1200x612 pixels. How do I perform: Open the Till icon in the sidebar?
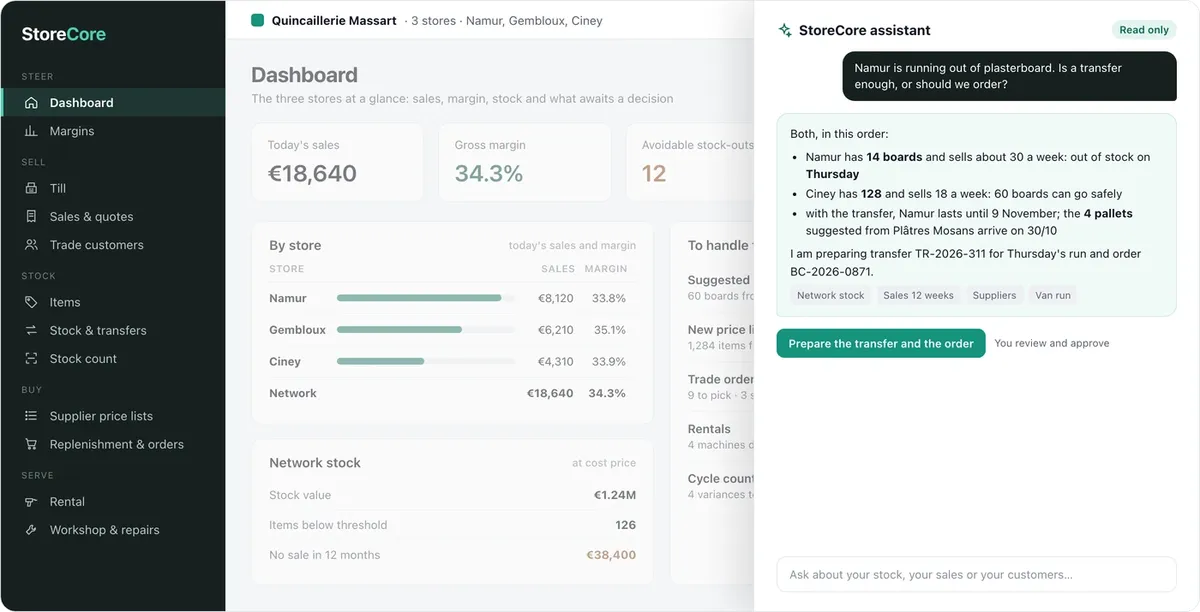tap(31, 188)
